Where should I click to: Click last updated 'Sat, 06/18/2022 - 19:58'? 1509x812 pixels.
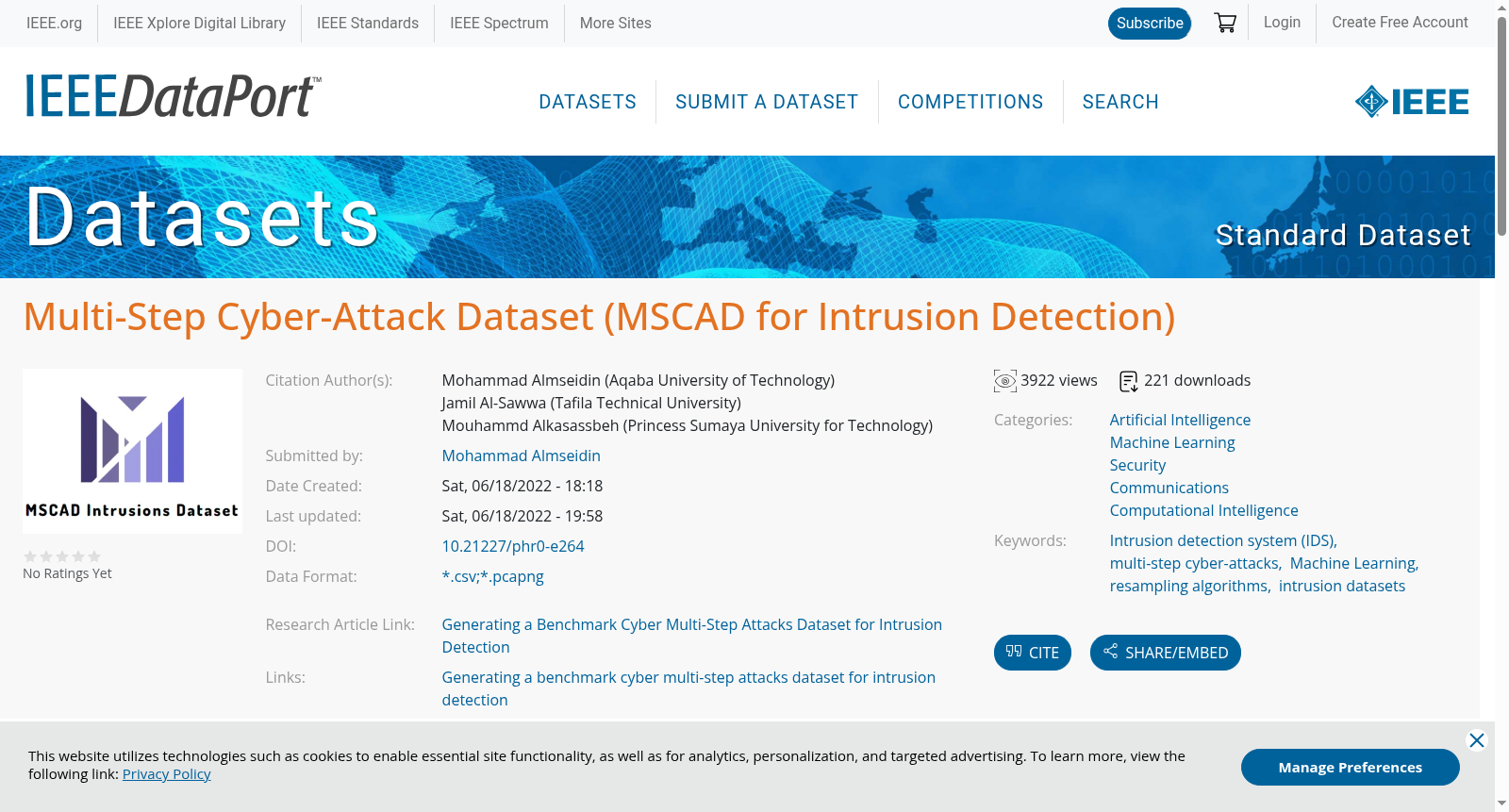522,516
